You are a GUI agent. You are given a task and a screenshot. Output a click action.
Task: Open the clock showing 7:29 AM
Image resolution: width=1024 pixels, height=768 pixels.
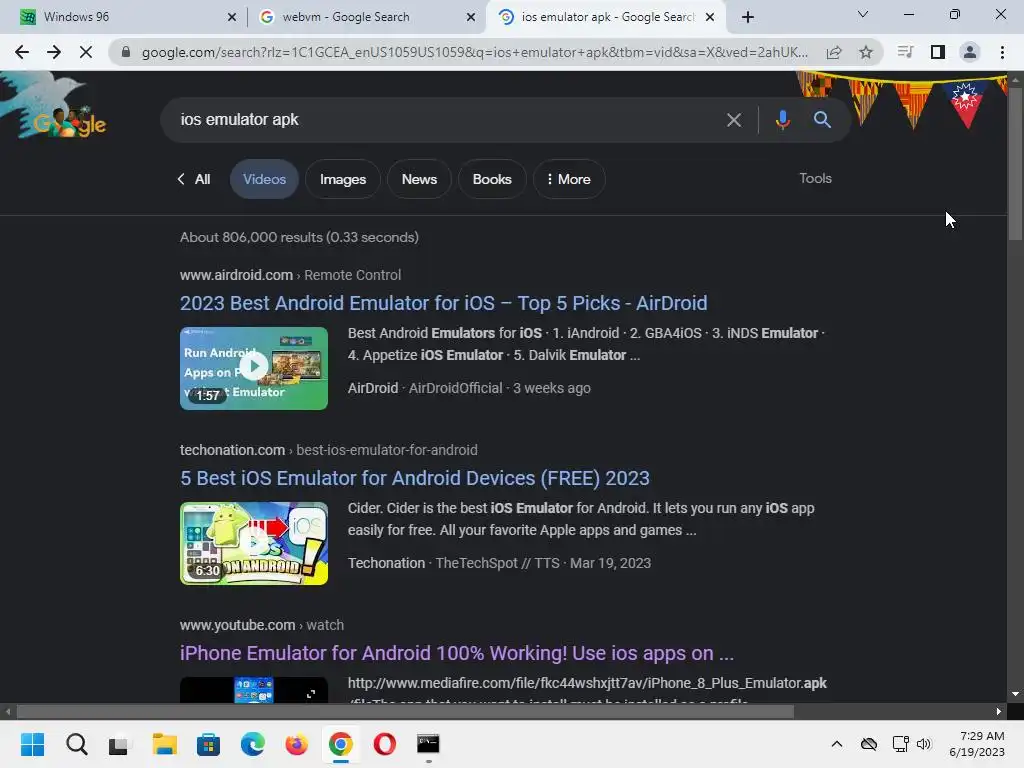[x=976, y=744]
